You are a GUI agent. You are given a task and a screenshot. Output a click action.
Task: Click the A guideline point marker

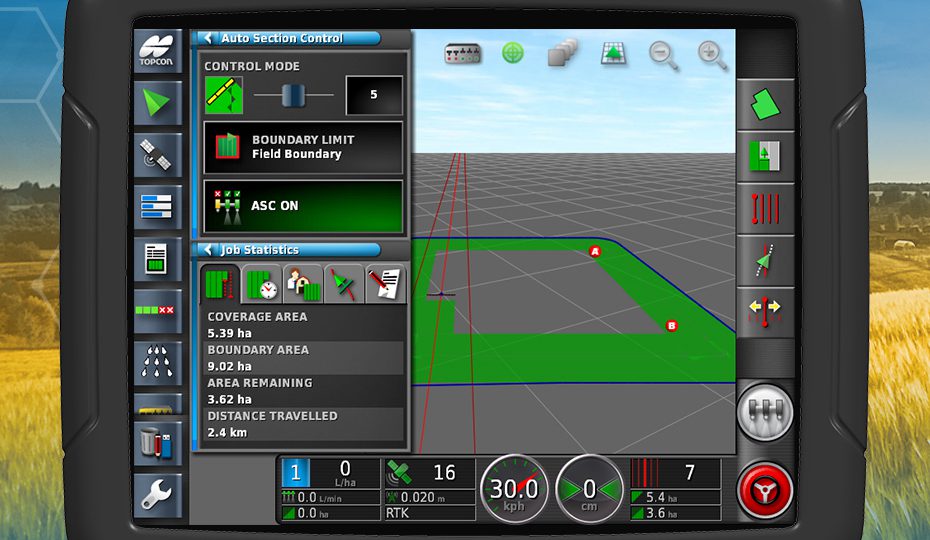(x=595, y=252)
